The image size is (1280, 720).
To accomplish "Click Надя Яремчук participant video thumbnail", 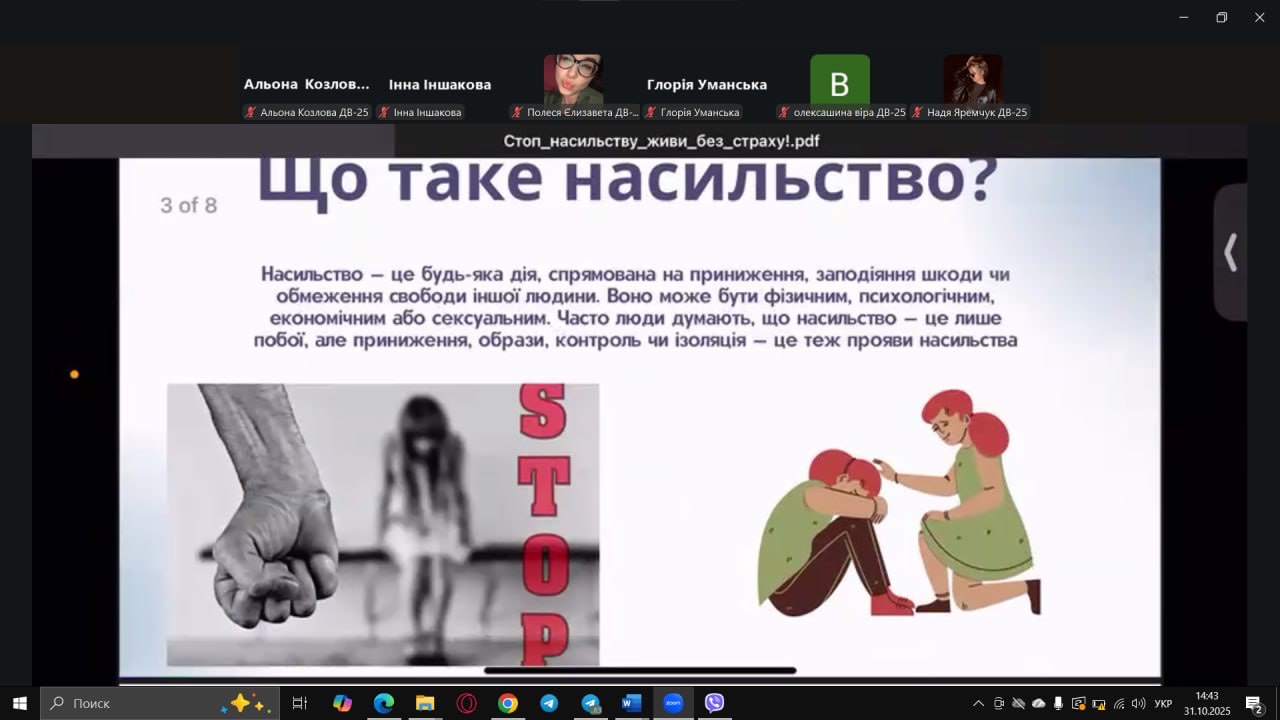I will pos(972,80).
